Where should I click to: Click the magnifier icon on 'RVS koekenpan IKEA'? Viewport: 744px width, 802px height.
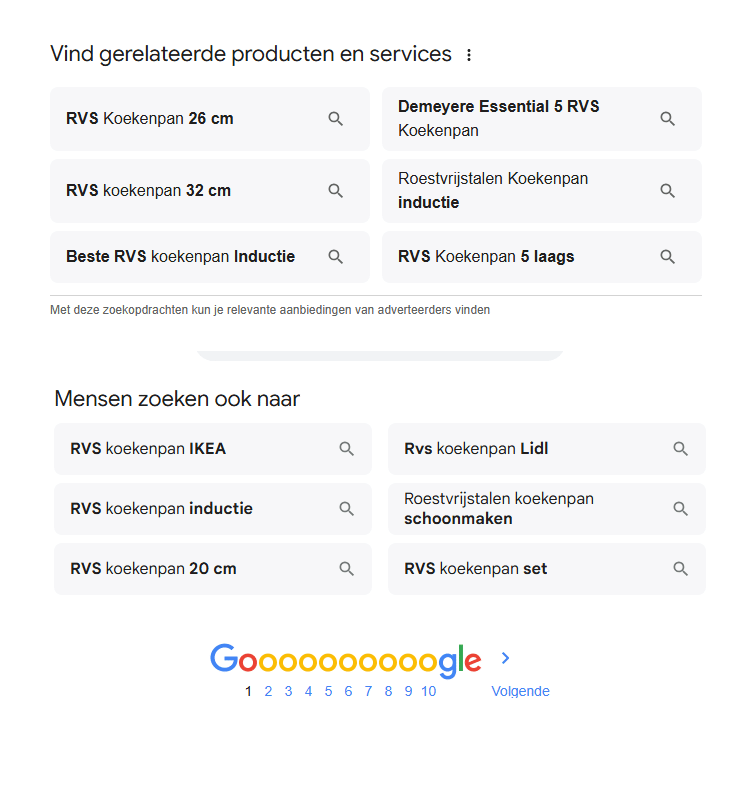(347, 448)
